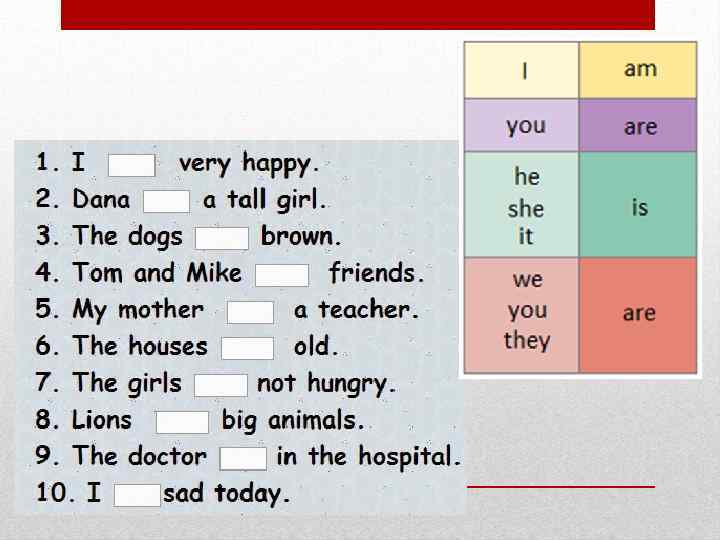Select the blank after 'The doctor'
This screenshot has height=540, width=720.
tap(243, 458)
